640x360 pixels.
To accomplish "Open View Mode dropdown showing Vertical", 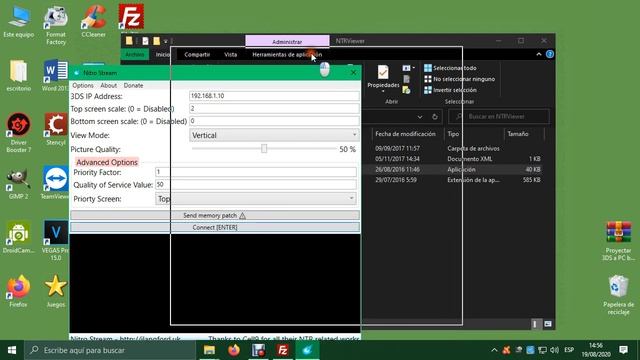I will click(x=274, y=135).
